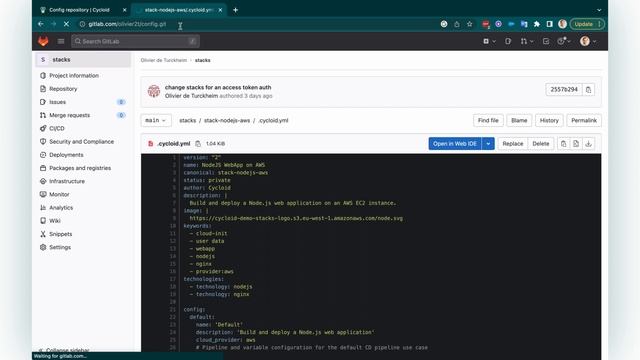
Task: Expand the Open in Web IDE dropdown arrow
Action: point(488,144)
